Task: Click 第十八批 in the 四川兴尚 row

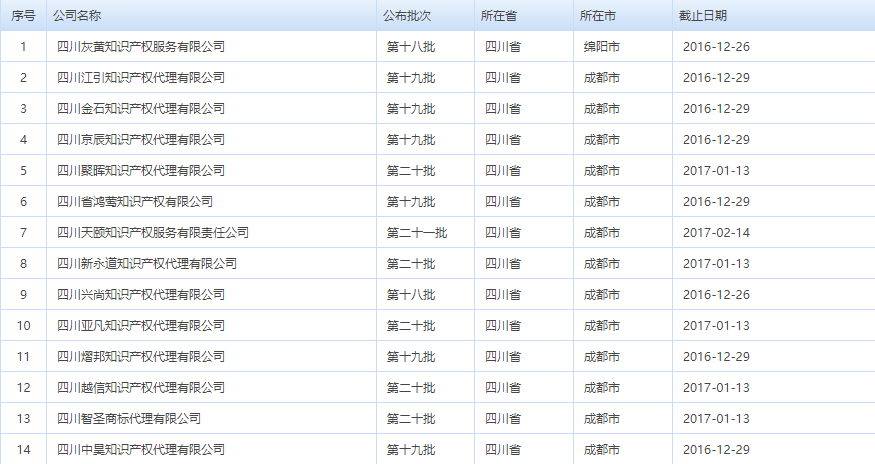Action: coord(411,294)
